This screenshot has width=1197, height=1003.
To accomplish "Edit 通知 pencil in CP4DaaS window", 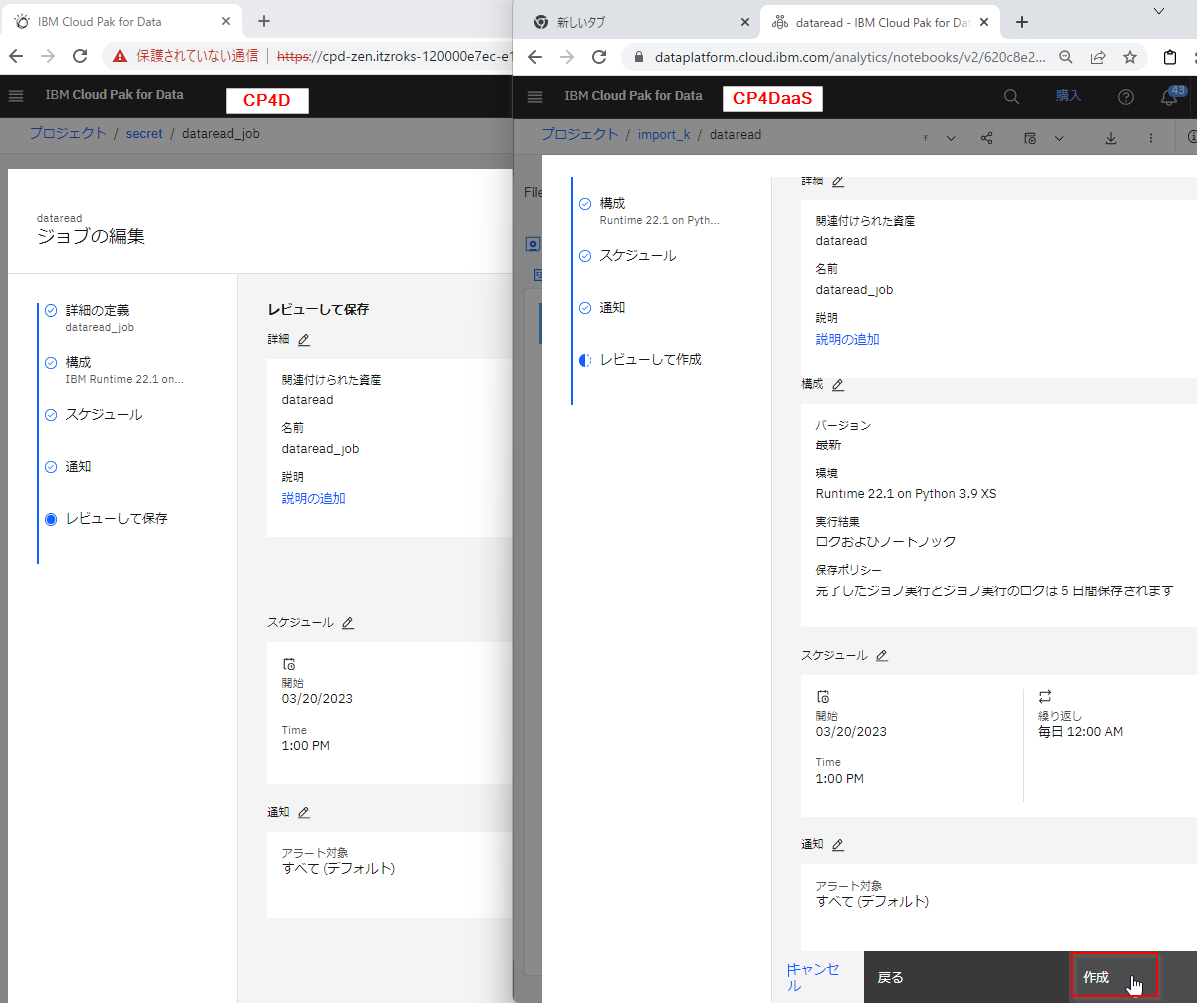I will pyautogui.click(x=837, y=844).
